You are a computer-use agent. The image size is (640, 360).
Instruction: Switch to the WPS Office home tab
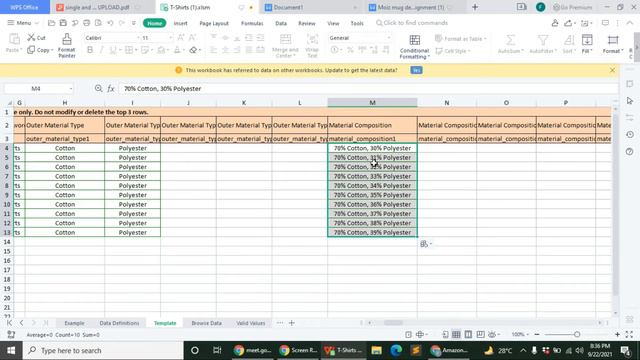(24, 7)
